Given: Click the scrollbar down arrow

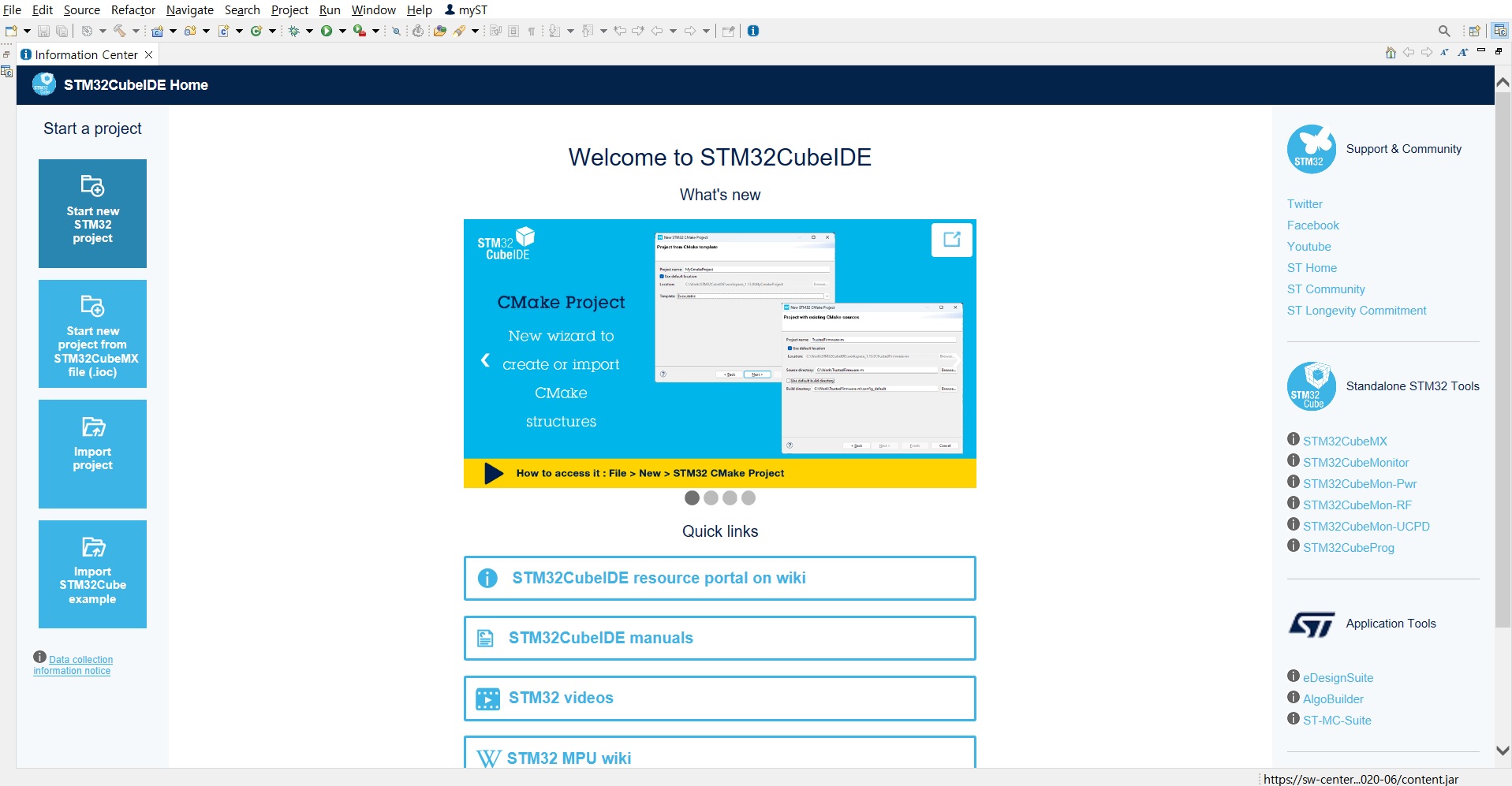Looking at the screenshot, I should point(1503,751).
